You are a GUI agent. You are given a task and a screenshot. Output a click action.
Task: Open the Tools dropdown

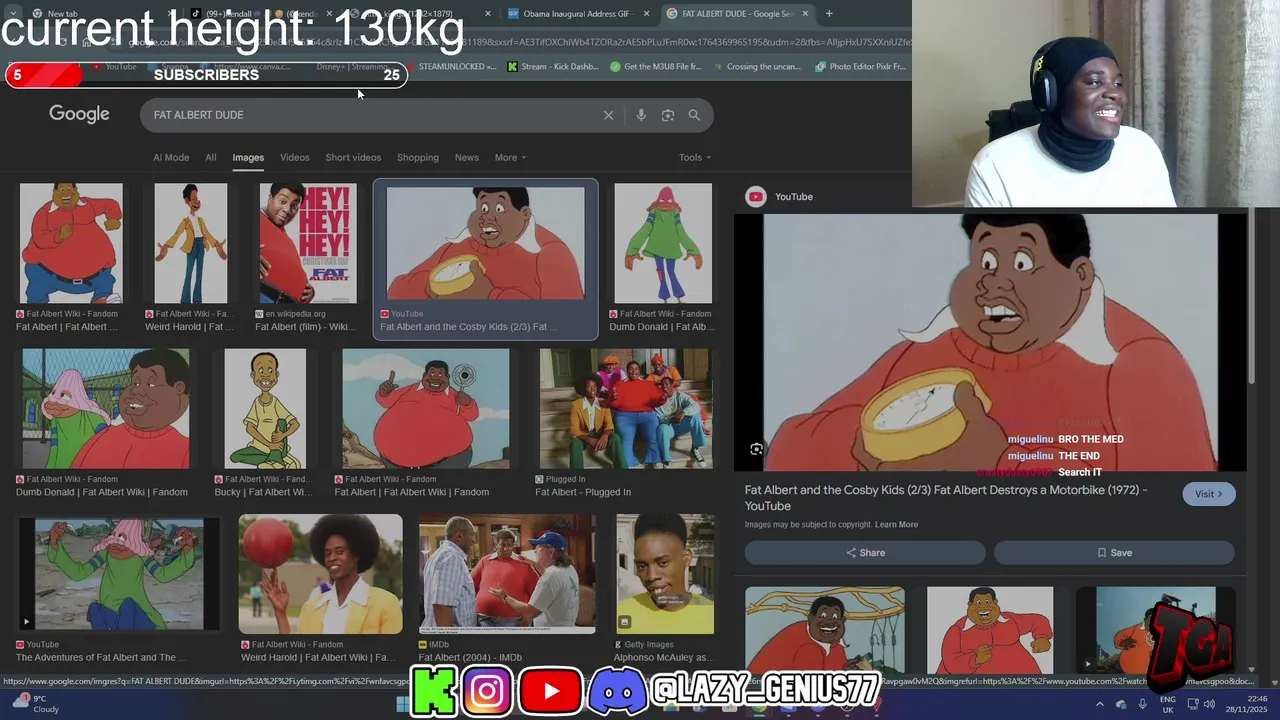[x=695, y=157]
